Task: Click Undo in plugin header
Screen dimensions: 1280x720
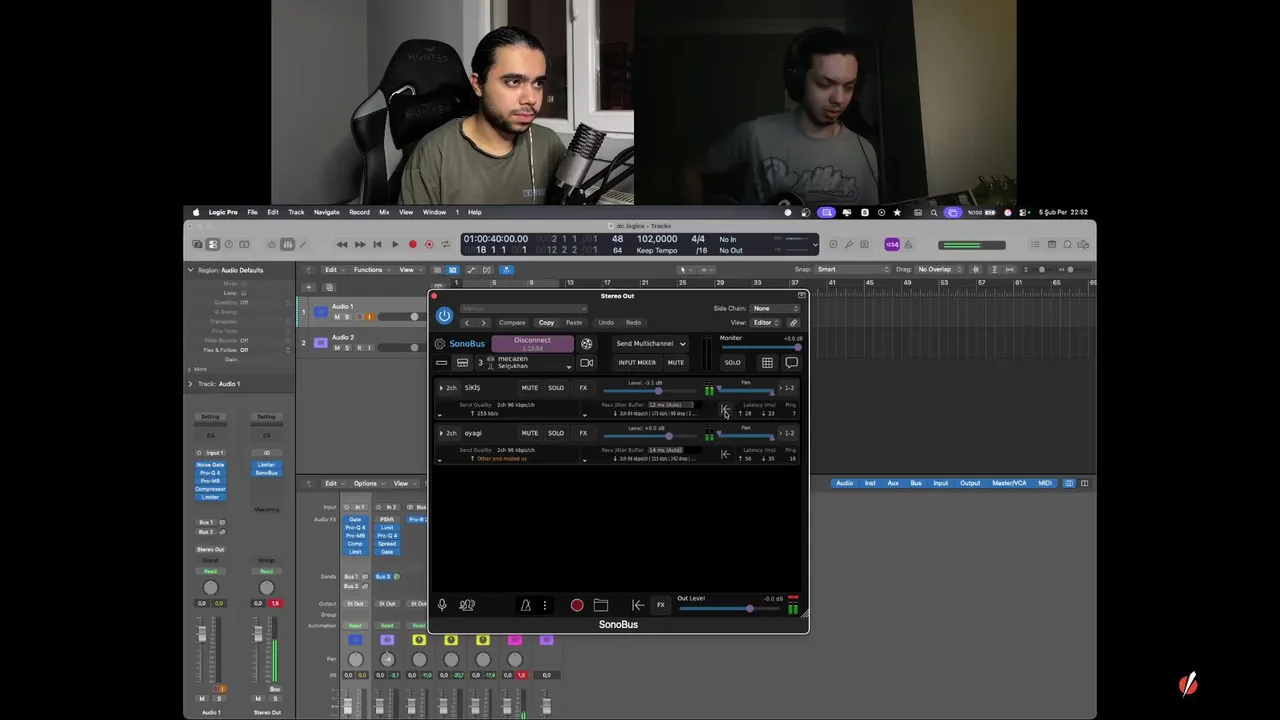Action: point(606,323)
